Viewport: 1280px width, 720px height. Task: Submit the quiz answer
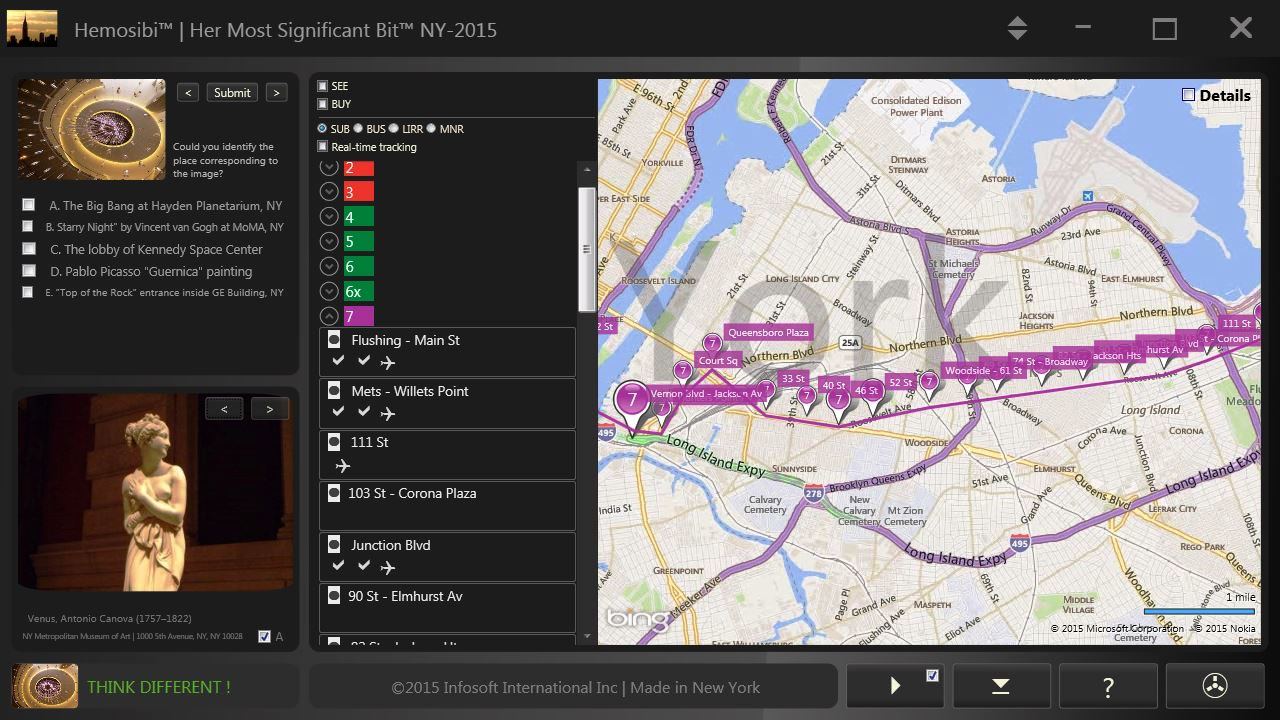[x=232, y=92]
